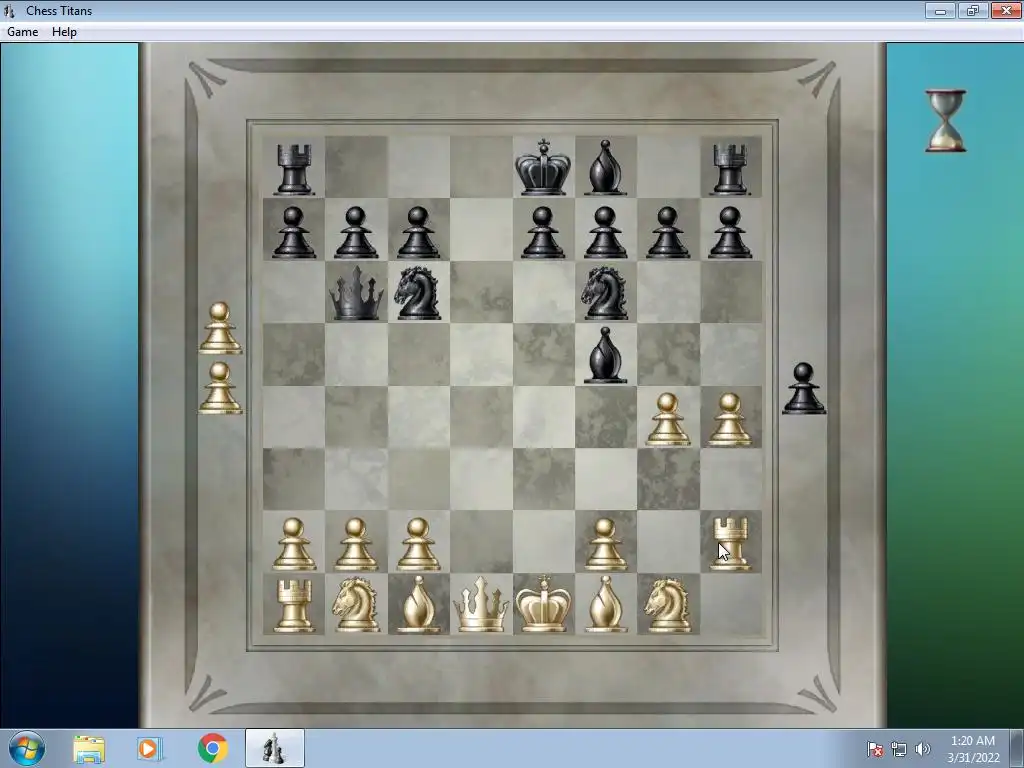
Task: Select the white king on e1
Action: point(543,603)
